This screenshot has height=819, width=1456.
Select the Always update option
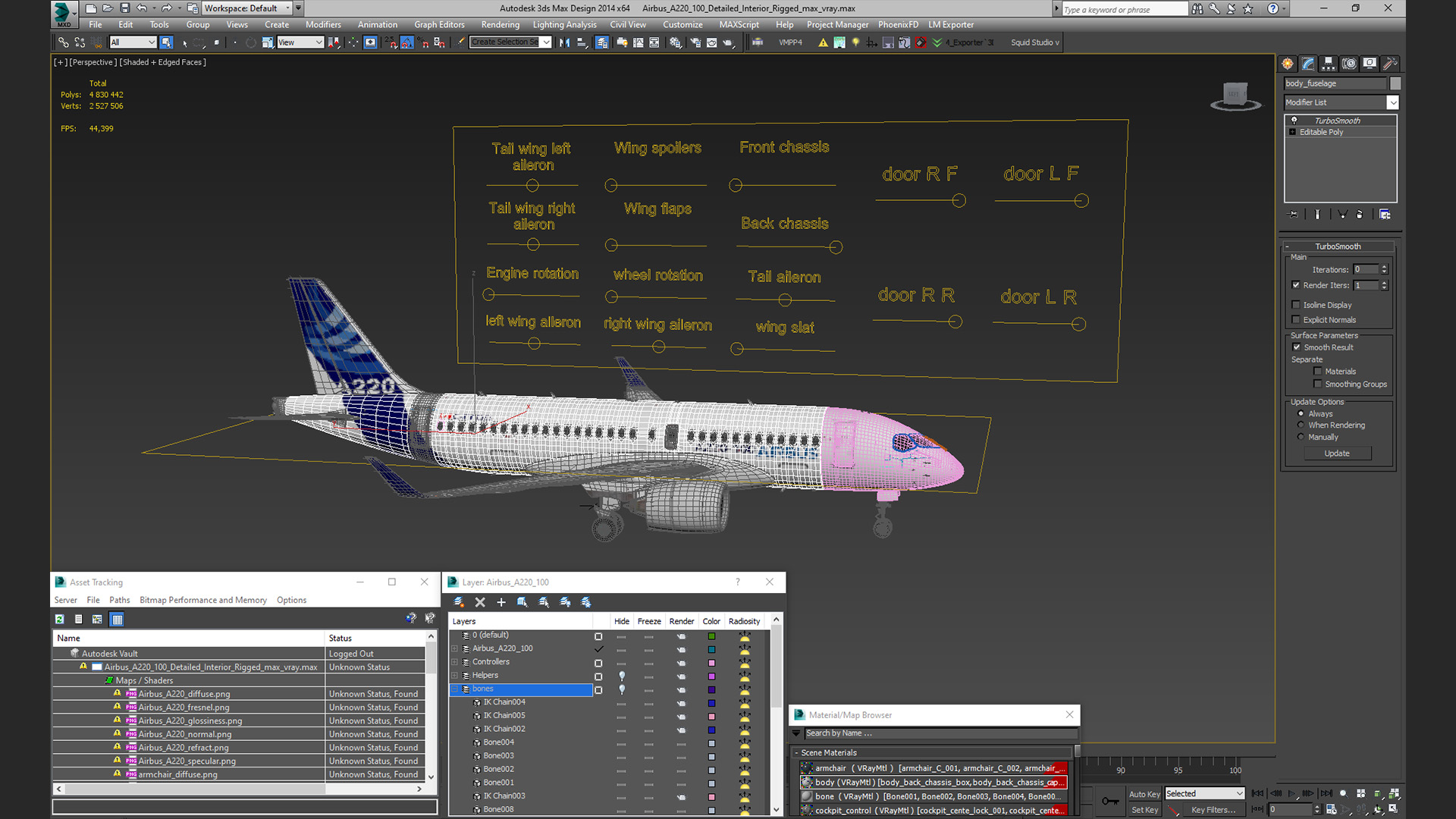tap(1301, 414)
